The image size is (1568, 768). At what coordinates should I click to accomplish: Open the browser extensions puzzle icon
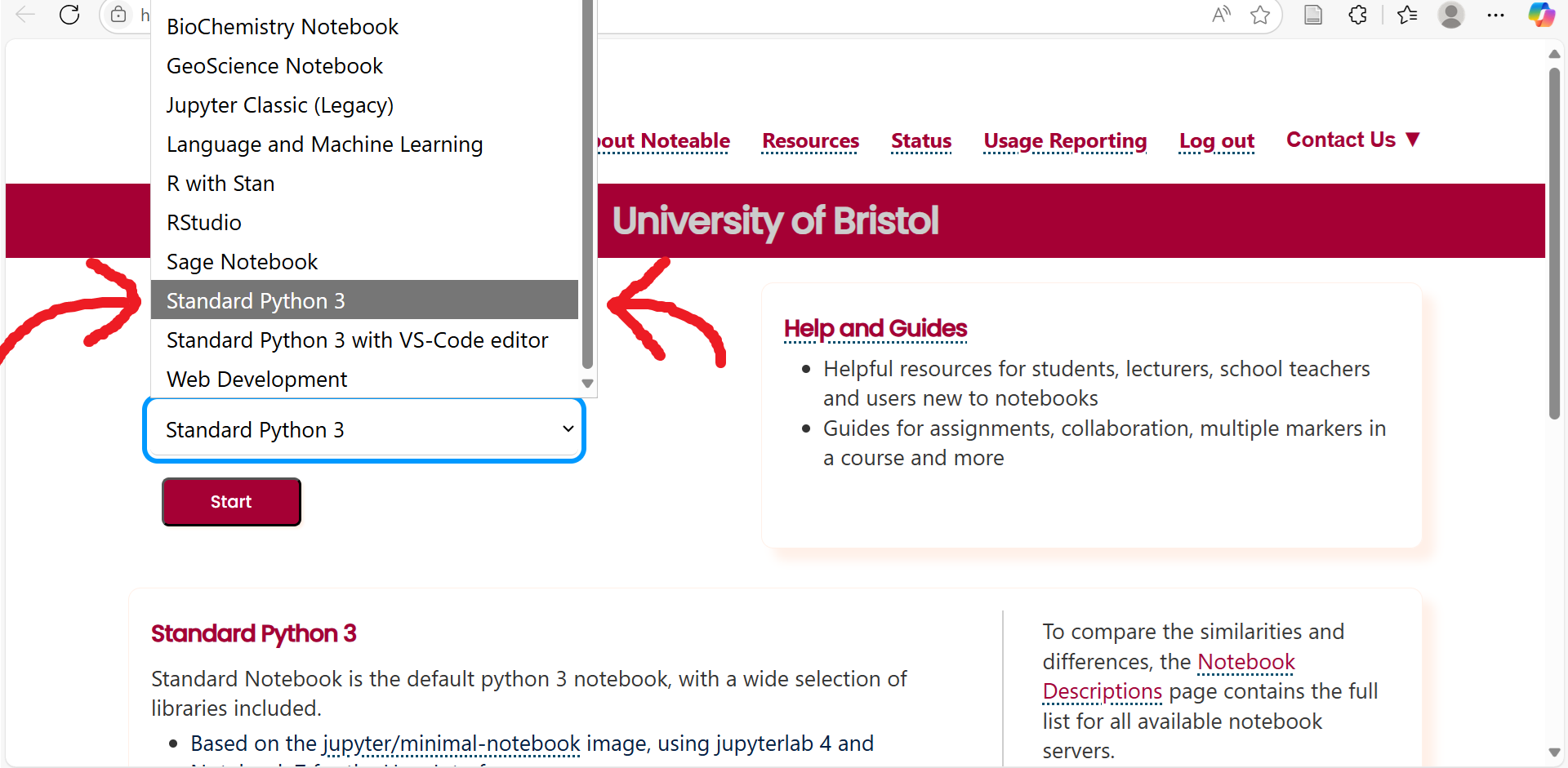click(x=1357, y=15)
